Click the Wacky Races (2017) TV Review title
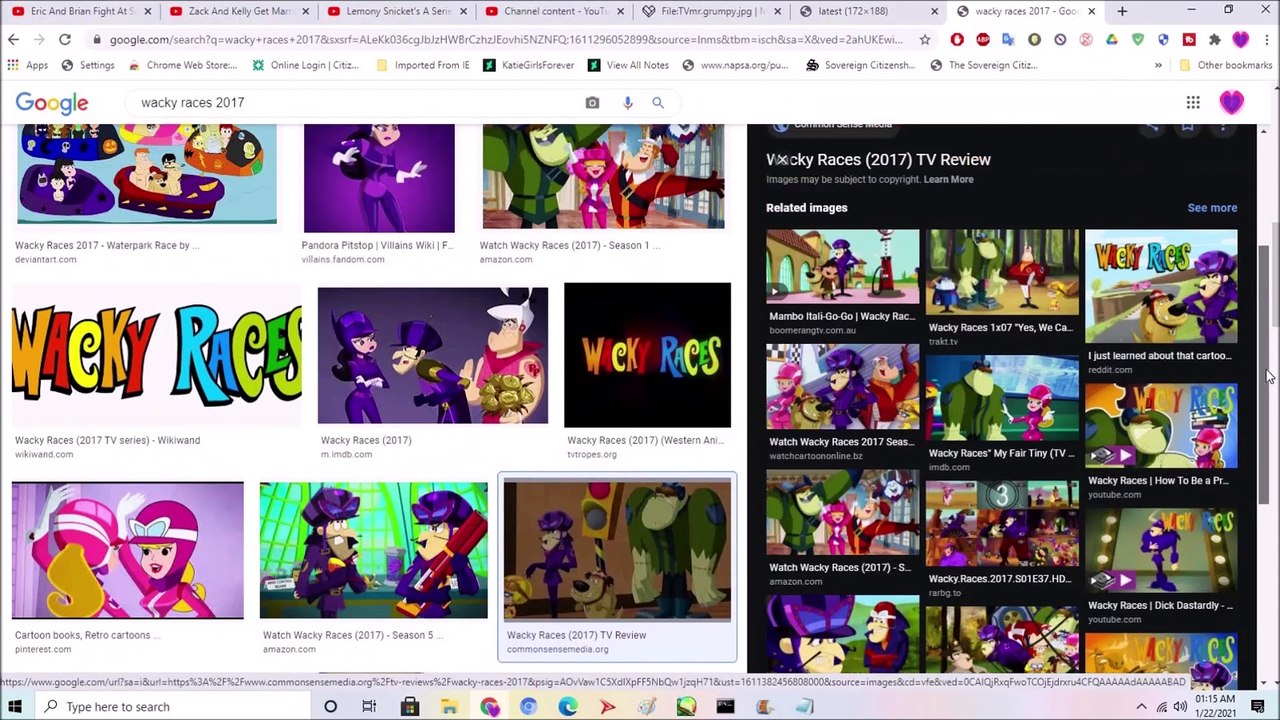The image size is (1280, 720). [878, 159]
